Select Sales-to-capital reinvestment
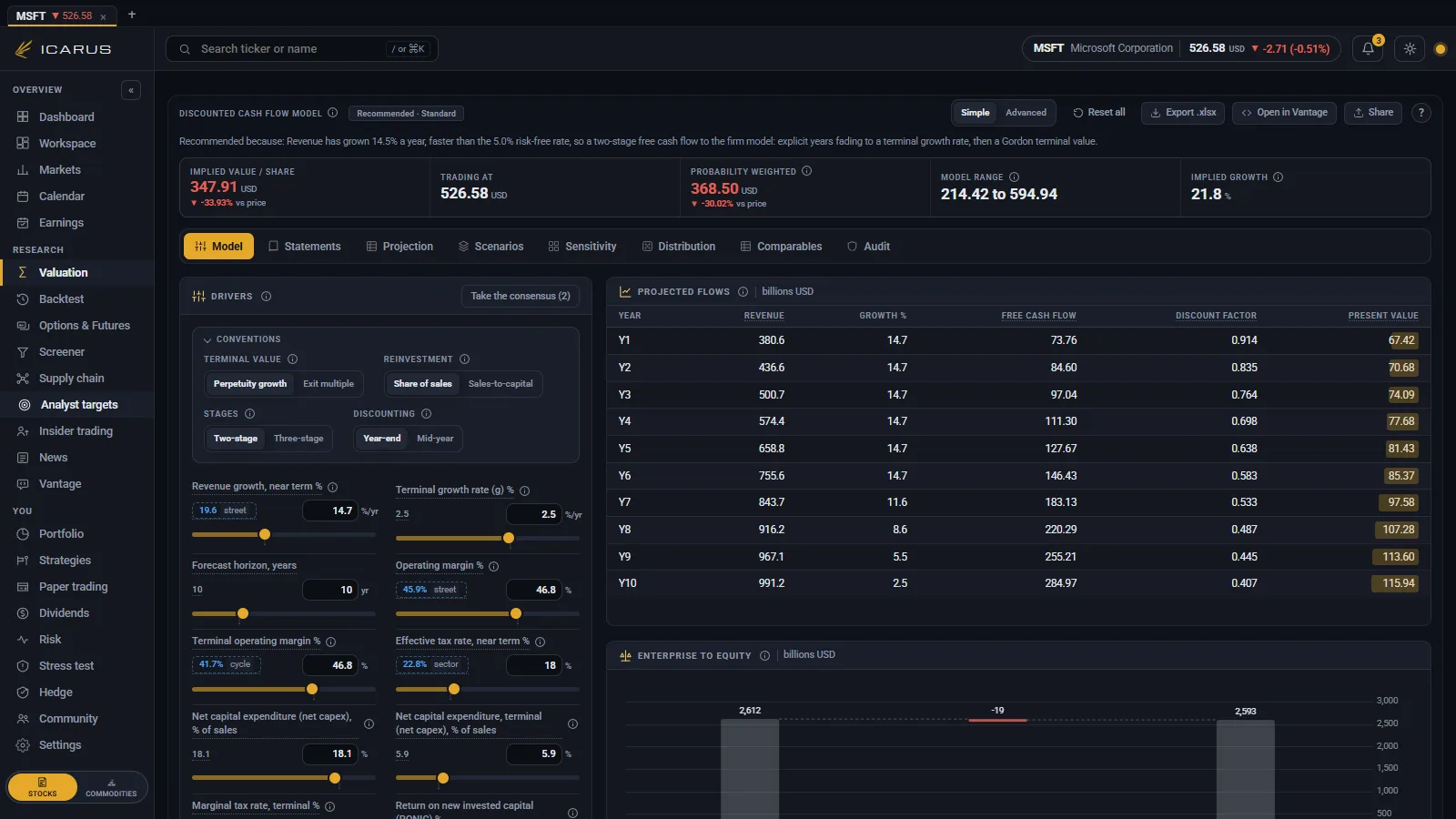Screen dimensions: 1456x819 pyautogui.click(x=500, y=384)
